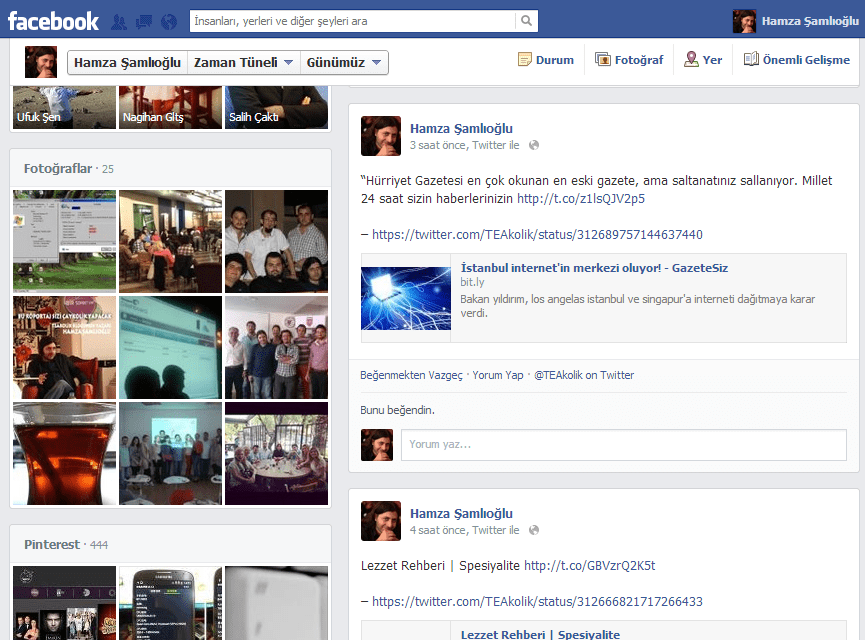Click laptop network article thumbnail
Screen dimensions: 865x640
[406, 298]
